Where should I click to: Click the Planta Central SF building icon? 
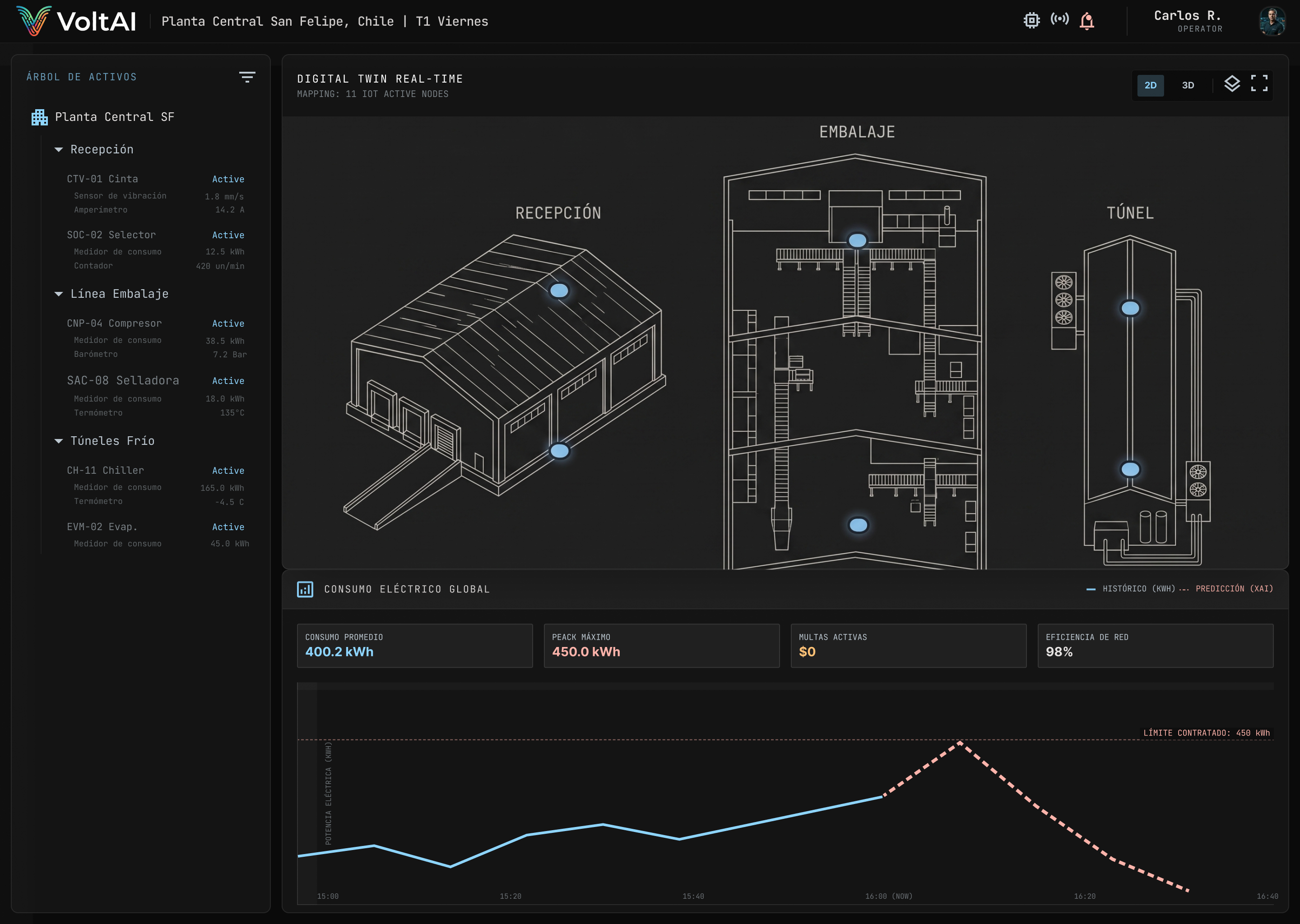click(39, 117)
